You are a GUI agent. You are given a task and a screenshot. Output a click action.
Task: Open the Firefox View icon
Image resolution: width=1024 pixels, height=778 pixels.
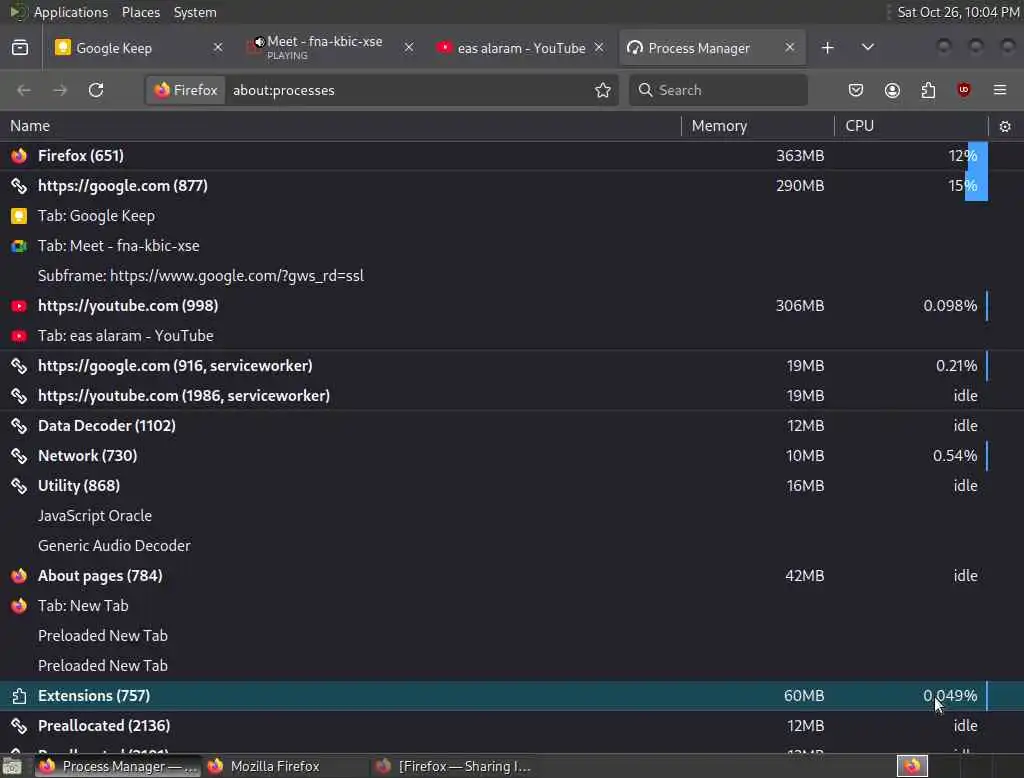pyautogui.click(x=20, y=48)
